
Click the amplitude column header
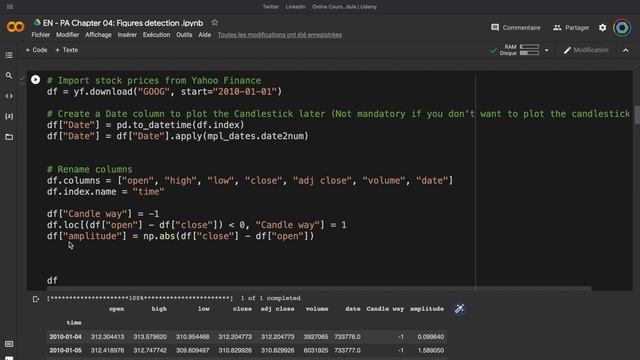pos(427,309)
